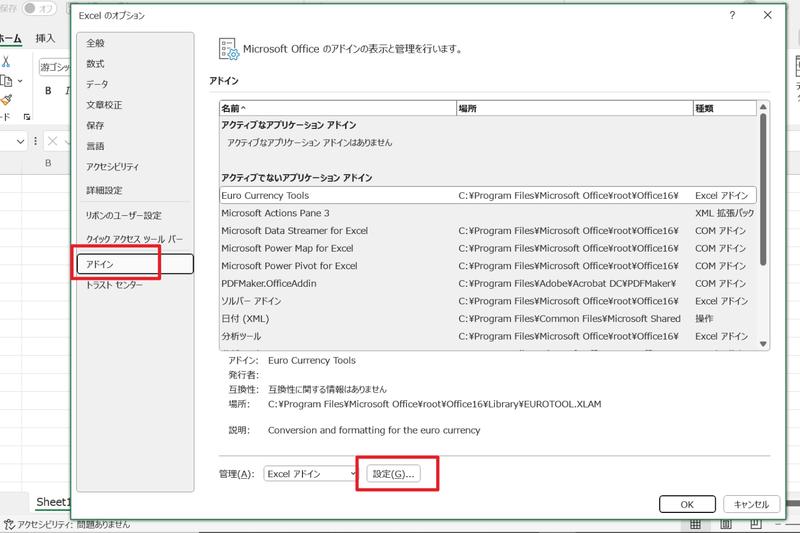
Task: Select 分析ツール add-in row
Action: coord(488,336)
